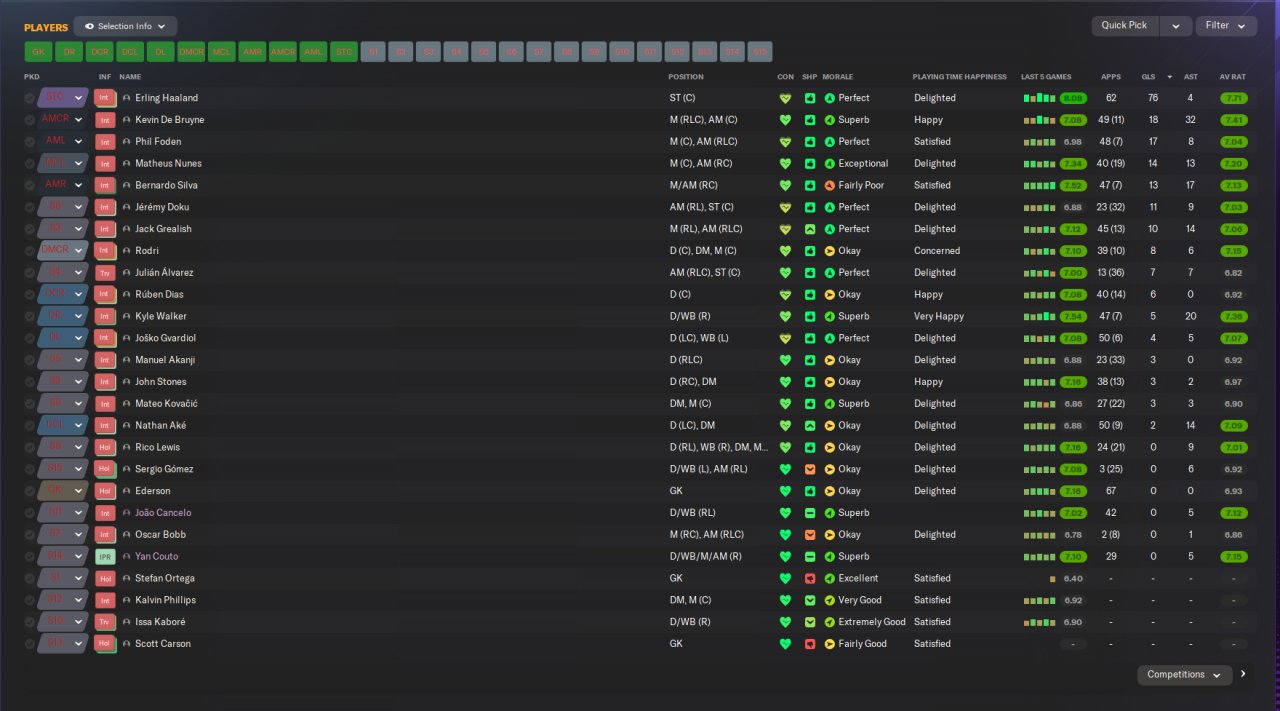Select the DMCR position slot
The image size is (1280, 711).
(x=191, y=52)
